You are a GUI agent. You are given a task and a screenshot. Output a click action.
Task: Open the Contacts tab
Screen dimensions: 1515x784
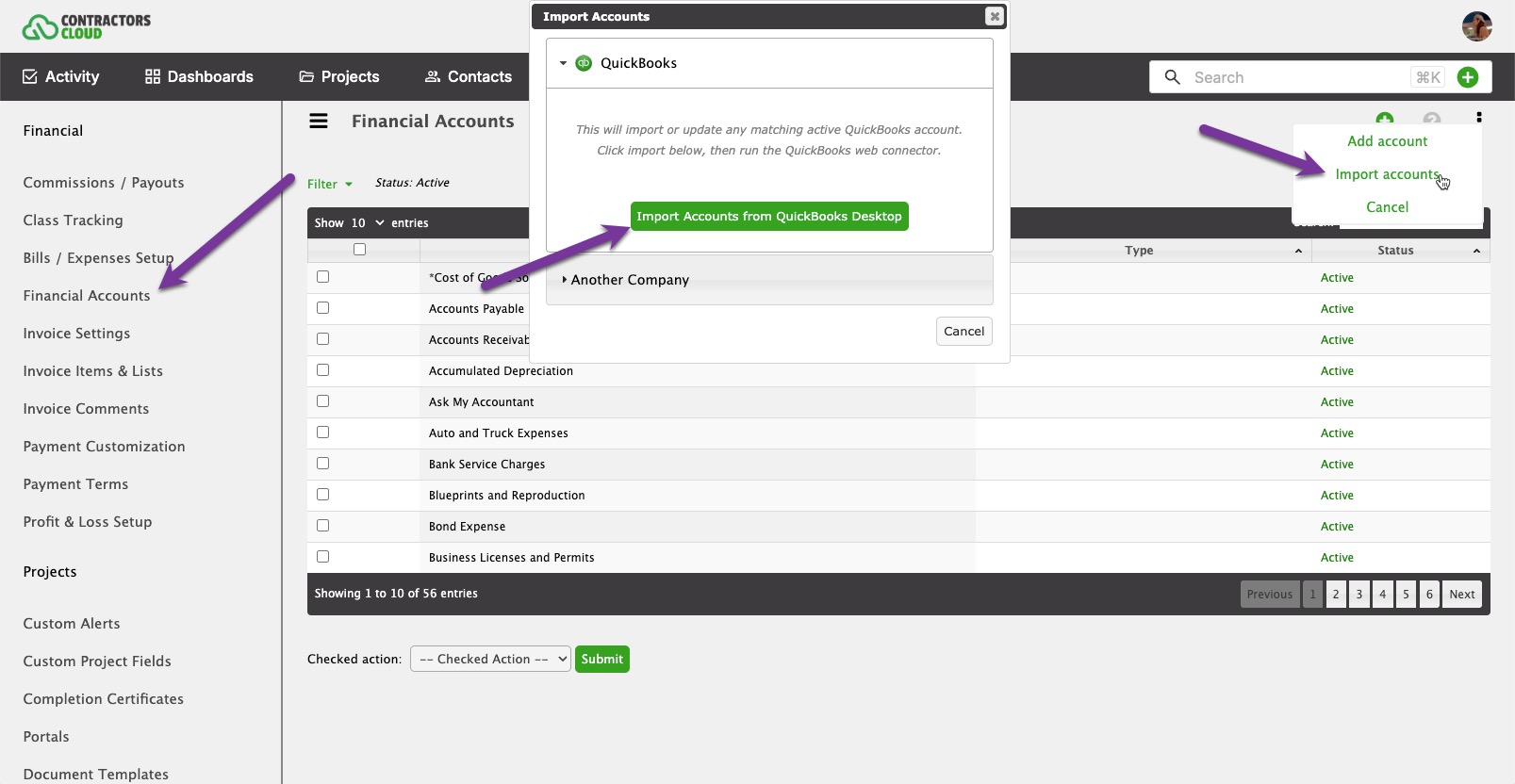pyautogui.click(x=469, y=76)
